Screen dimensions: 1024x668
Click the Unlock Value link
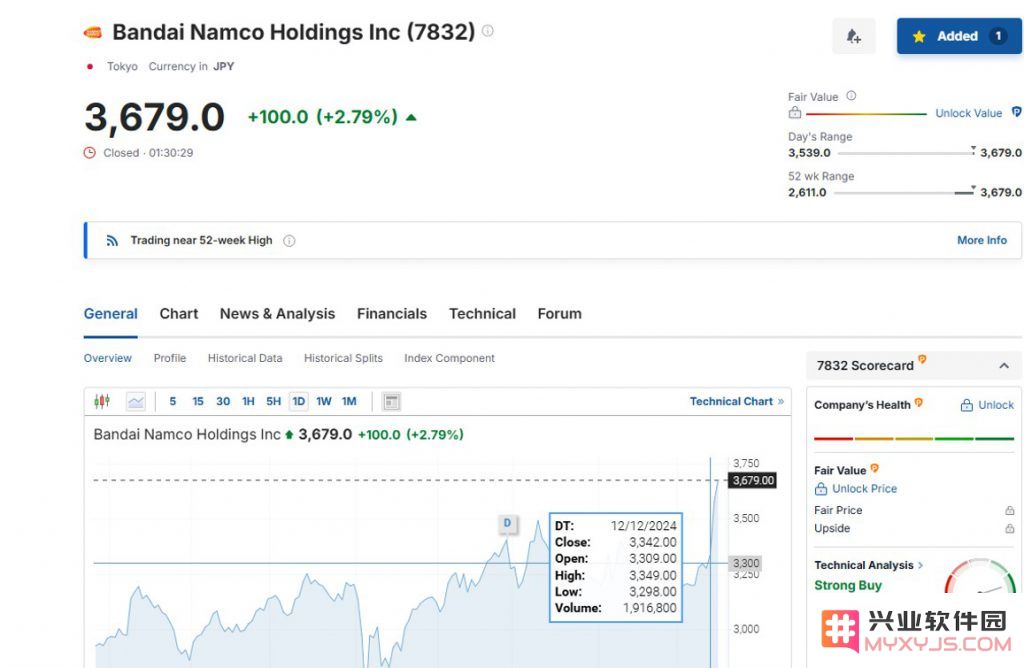[968, 113]
